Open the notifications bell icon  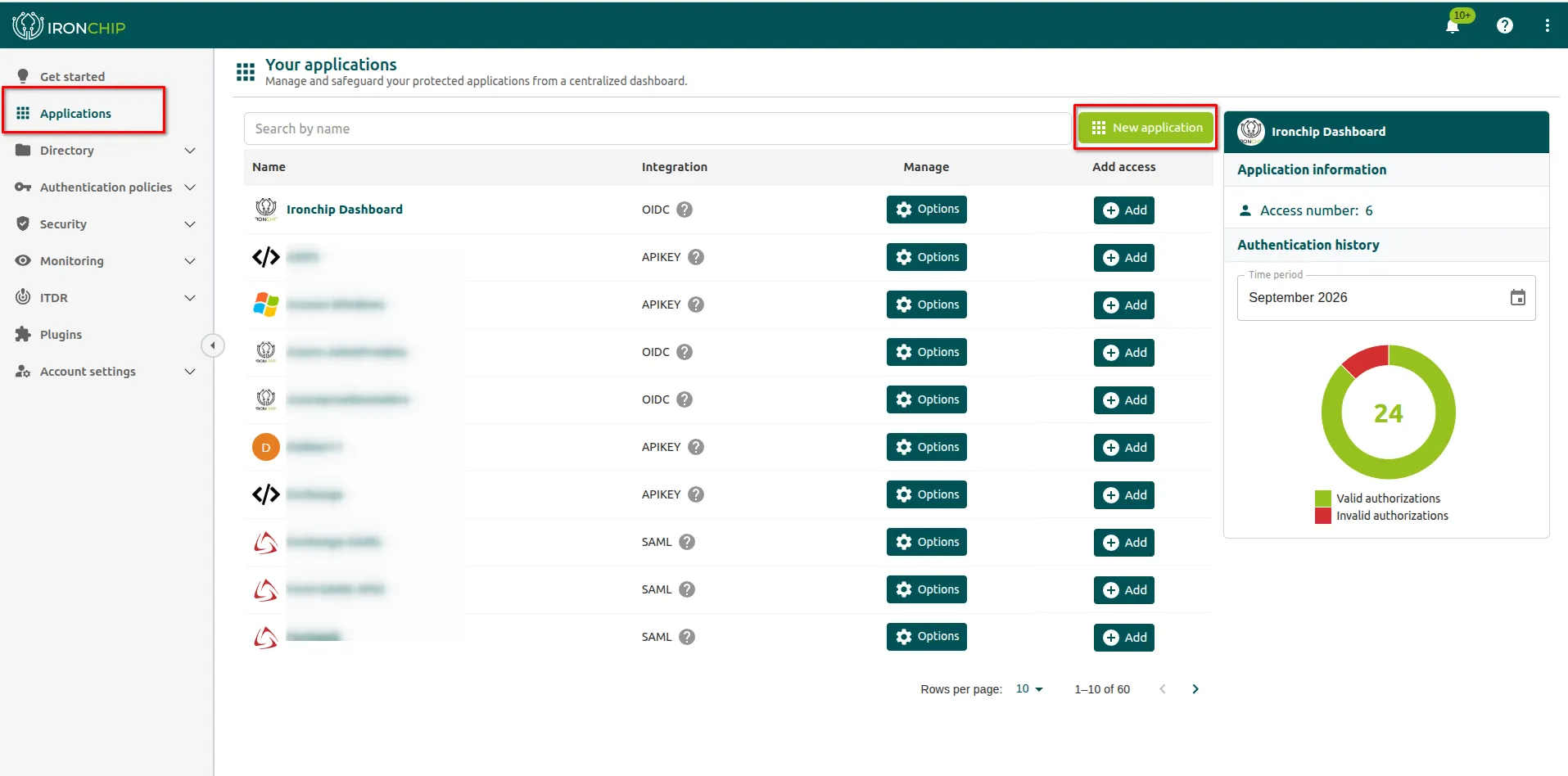coord(1453,26)
